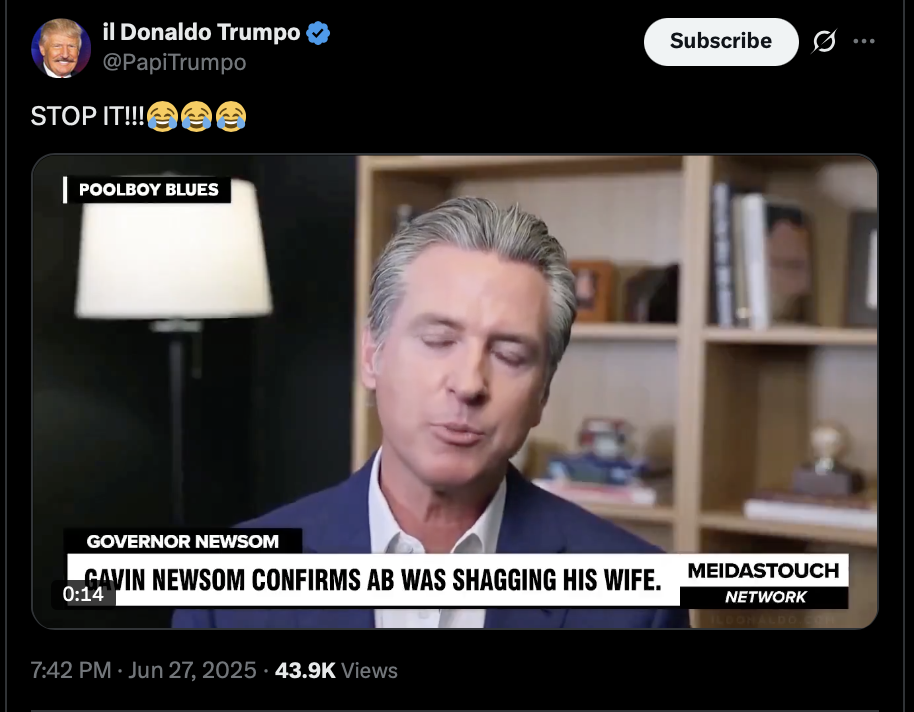Open the 7:42 PM timestamp link

pos(71,670)
